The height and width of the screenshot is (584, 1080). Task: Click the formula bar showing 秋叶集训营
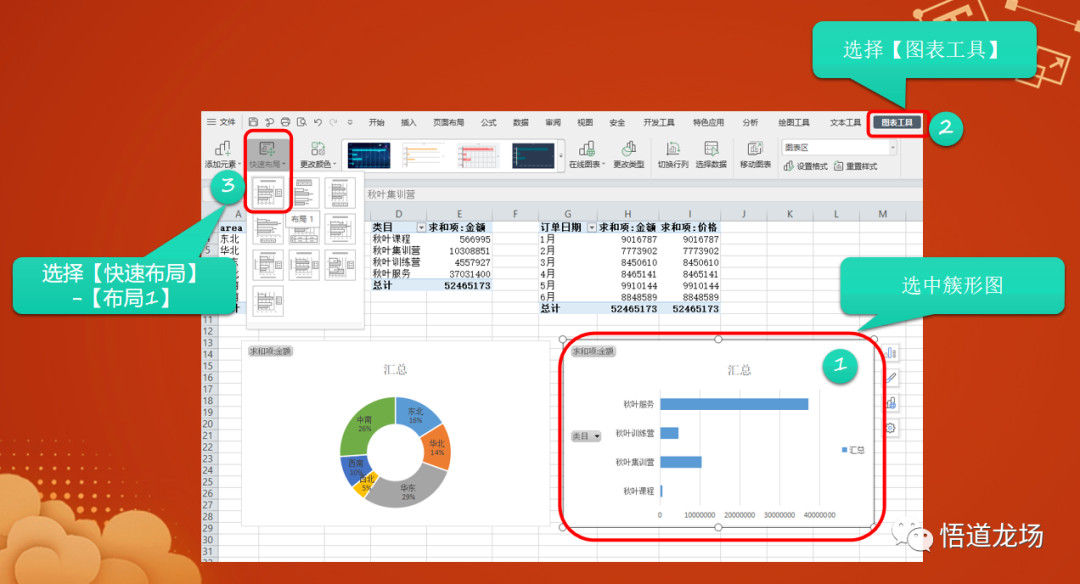point(643,194)
